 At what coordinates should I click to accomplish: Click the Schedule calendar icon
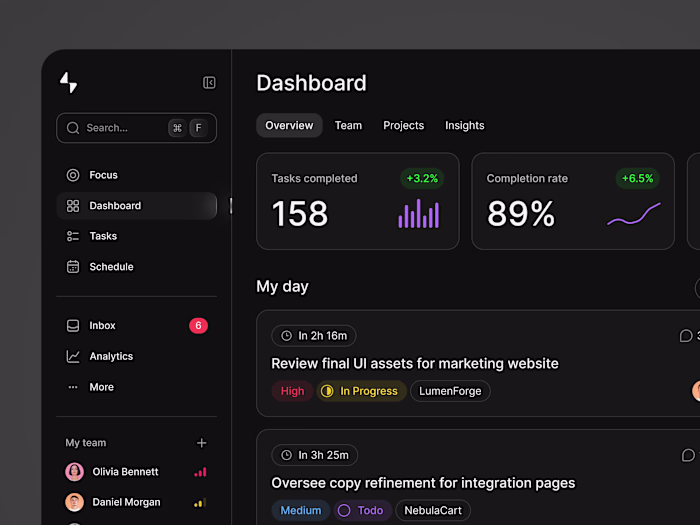tap(73, 267)
